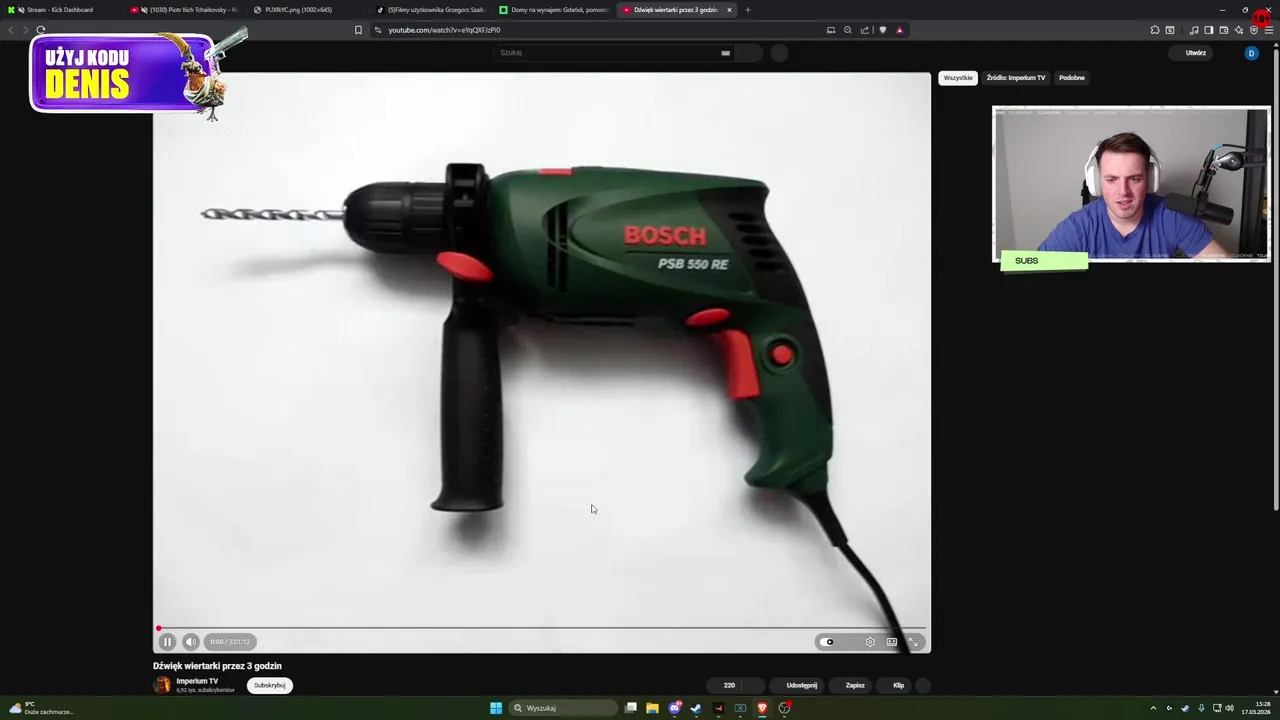Open Brave browser from the taskbar

click(762, 708)
